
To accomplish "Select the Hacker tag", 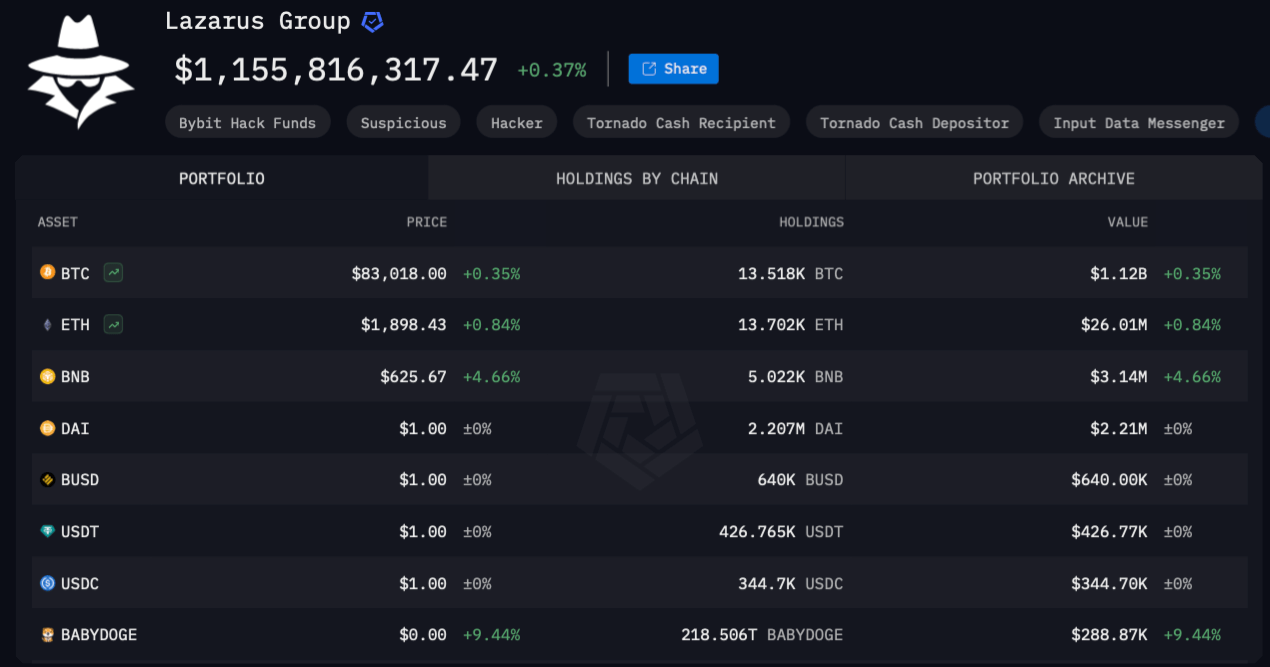I will (516, 123).
